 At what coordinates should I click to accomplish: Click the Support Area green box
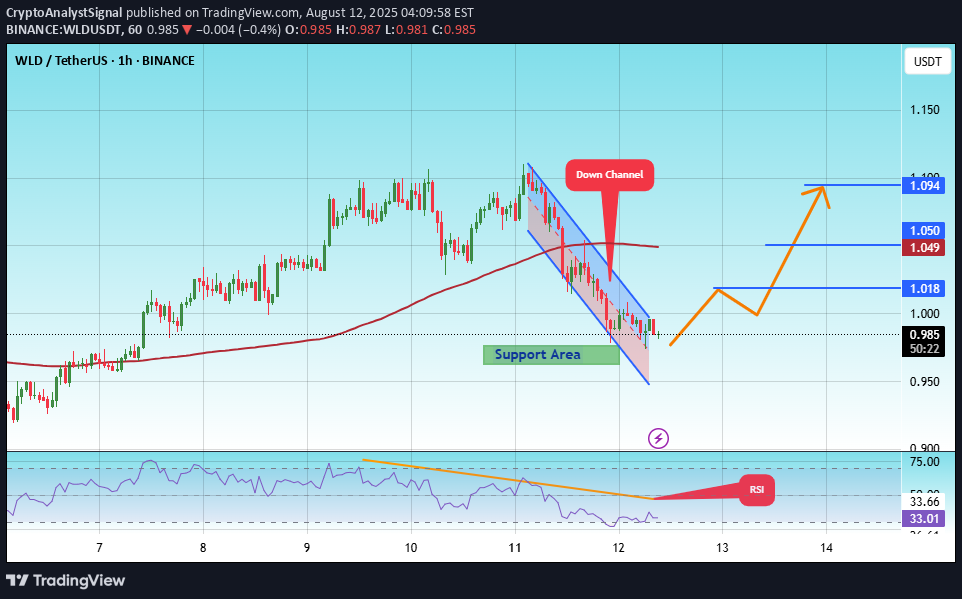tap(551, 355)
